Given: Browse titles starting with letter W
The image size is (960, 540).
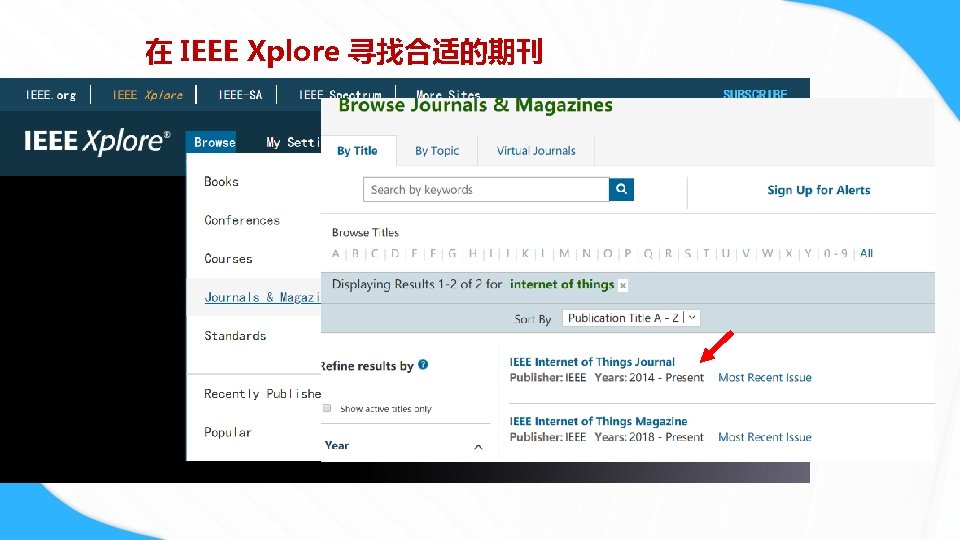Looking at the screenshot, I should coord(767,253).
